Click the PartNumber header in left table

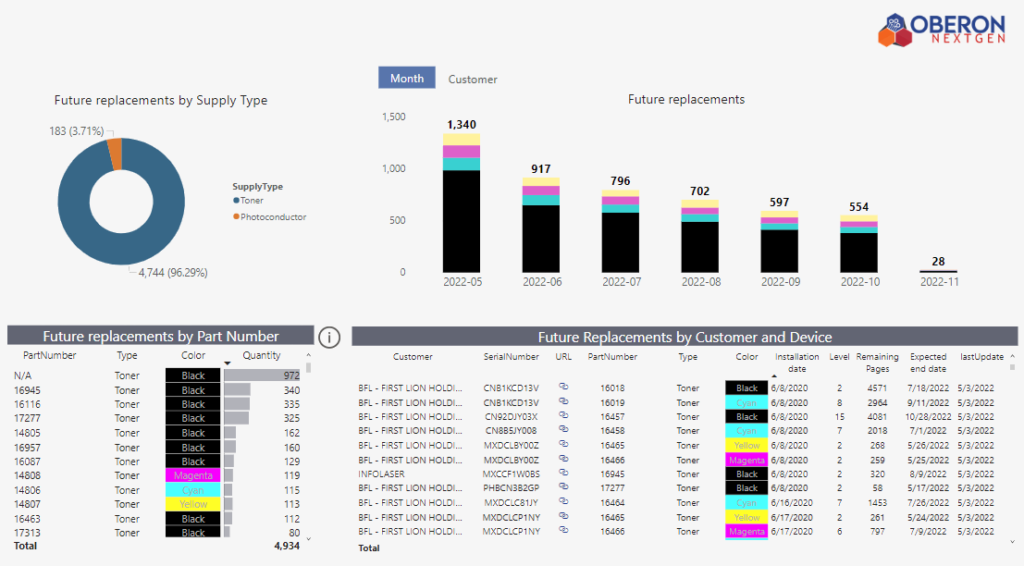[x=50, y=355]
